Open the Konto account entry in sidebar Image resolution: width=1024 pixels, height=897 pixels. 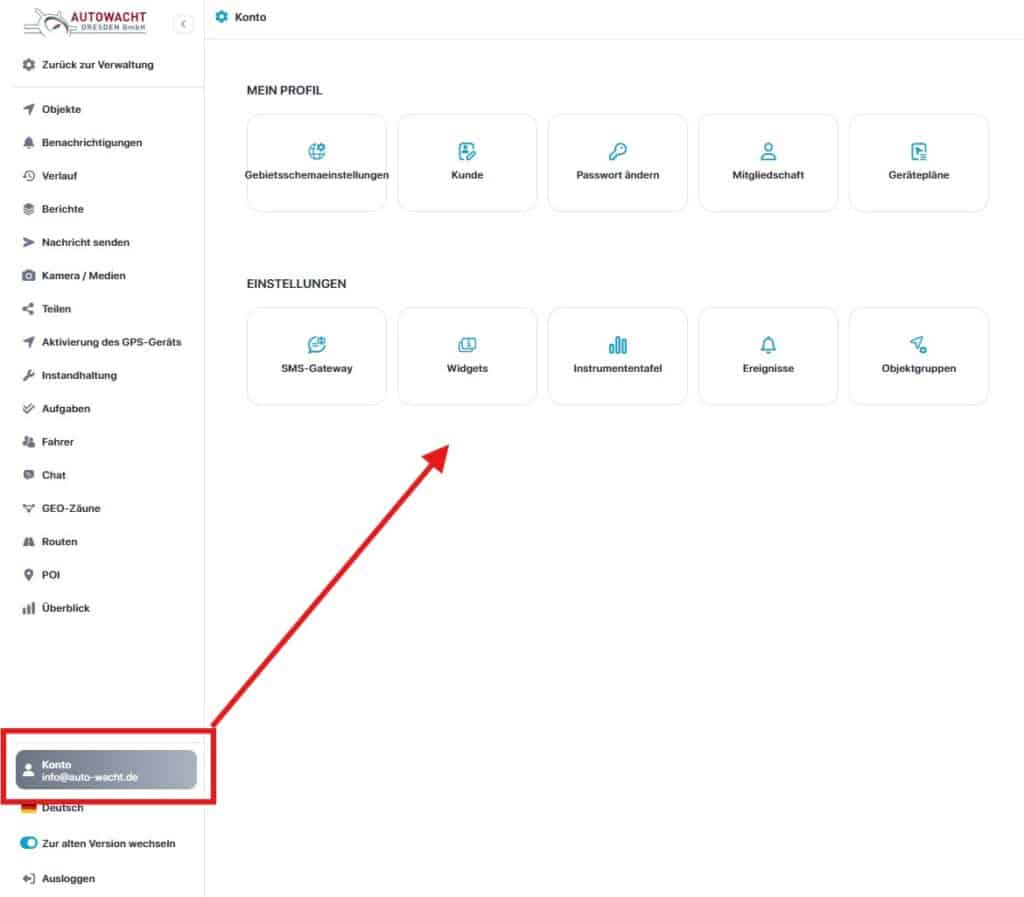point(106,770)
